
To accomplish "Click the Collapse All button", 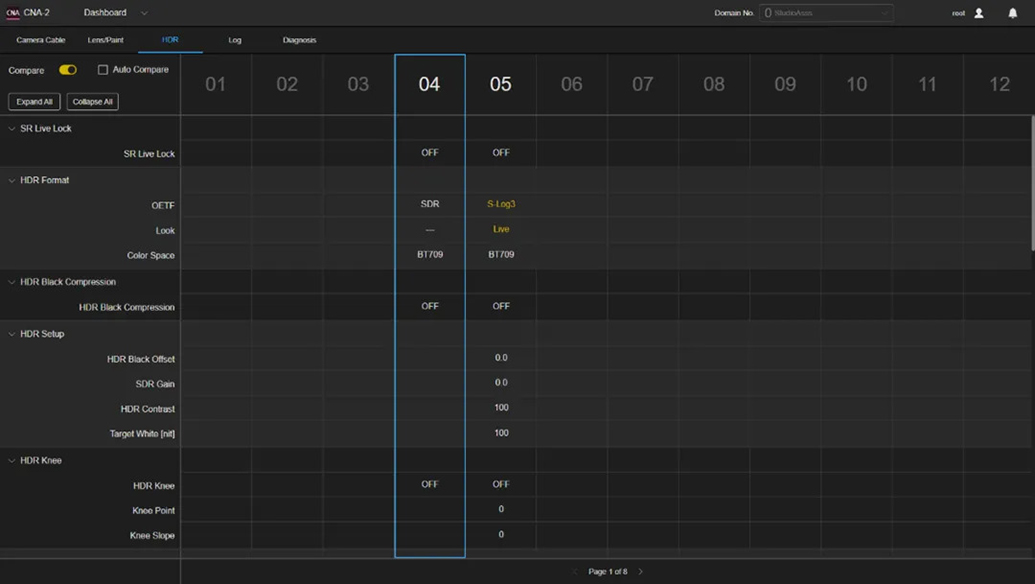I will 92,102.
